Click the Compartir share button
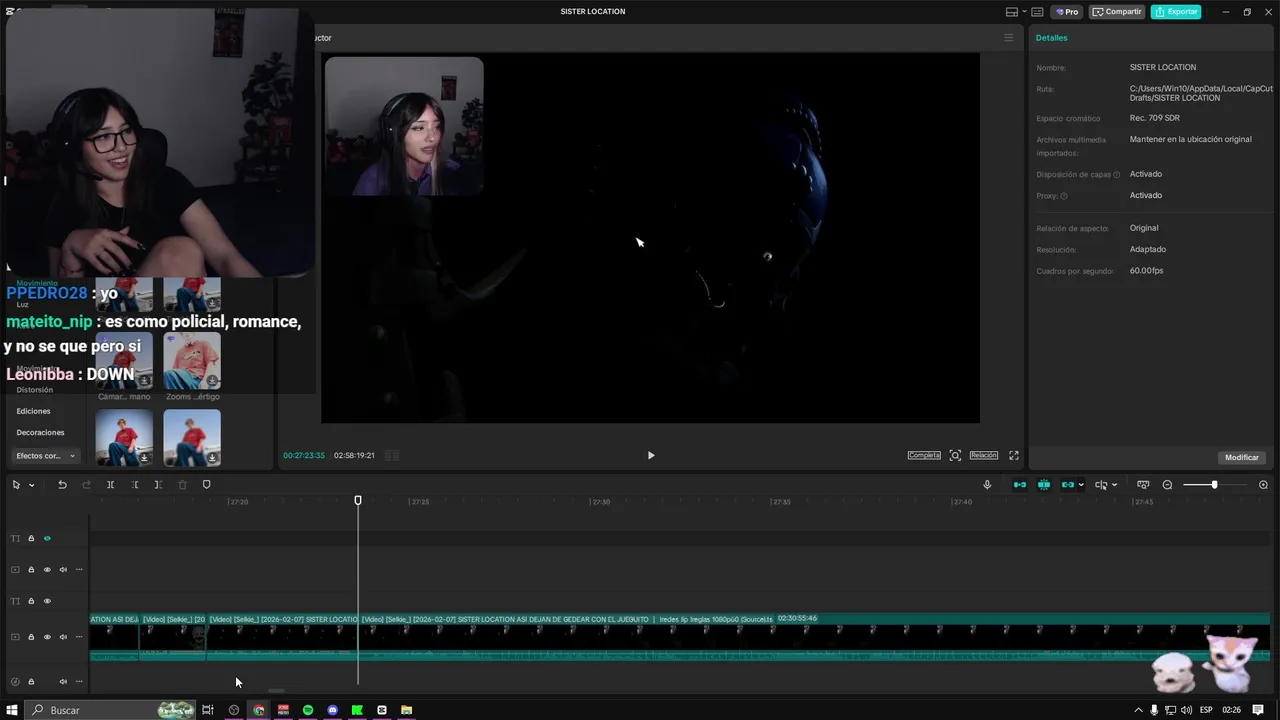The width and height of the screenshot is (1280, 720). click(1117, 12)
